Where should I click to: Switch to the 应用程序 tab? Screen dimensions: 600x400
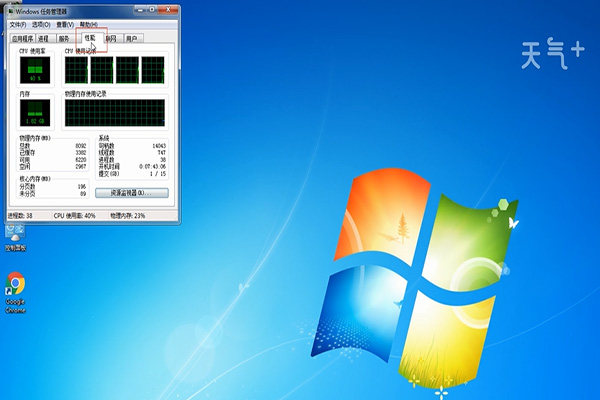[x=23, y=39]
